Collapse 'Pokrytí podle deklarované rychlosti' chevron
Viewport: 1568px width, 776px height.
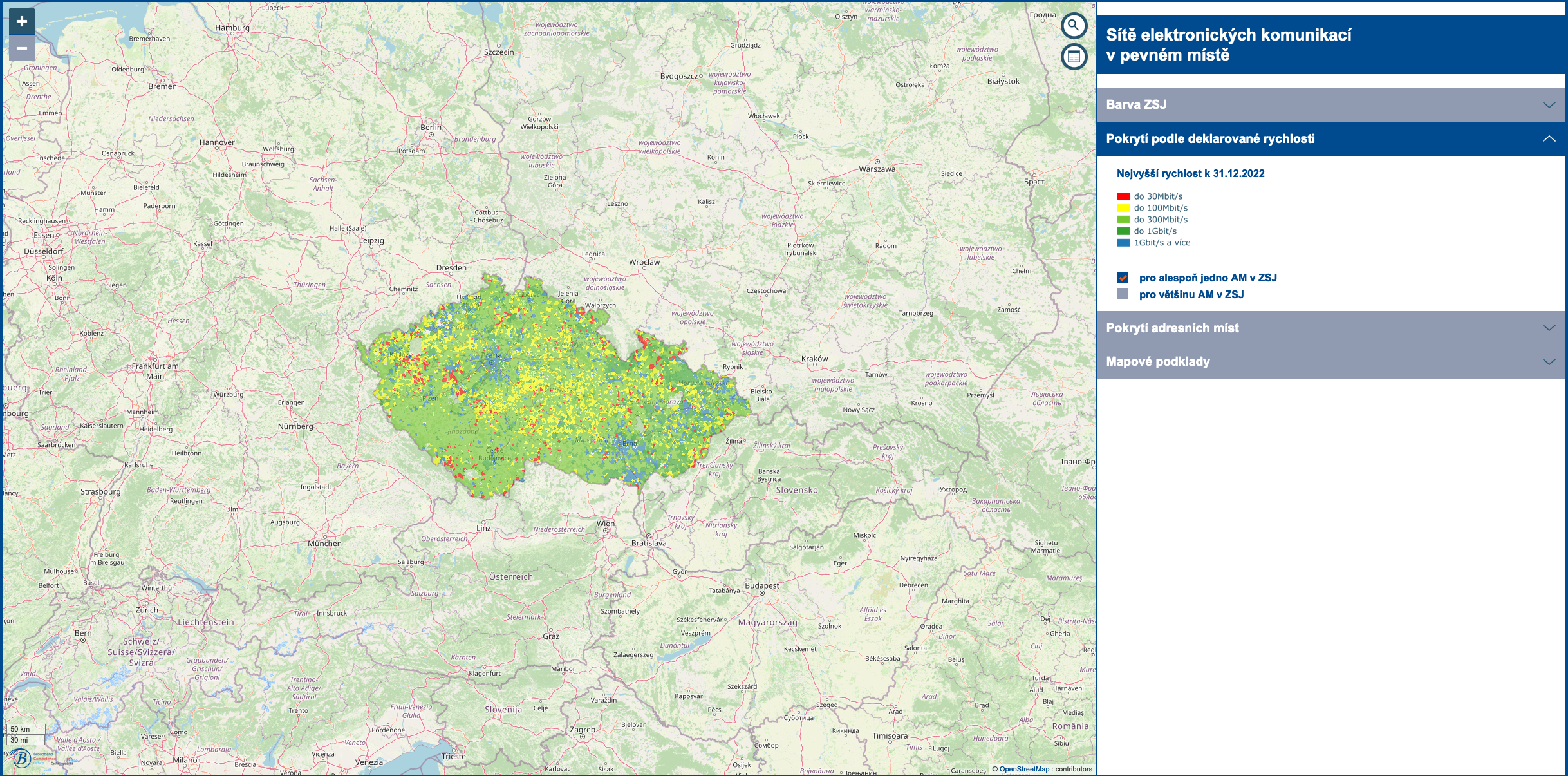click(x=1549, y=139)
